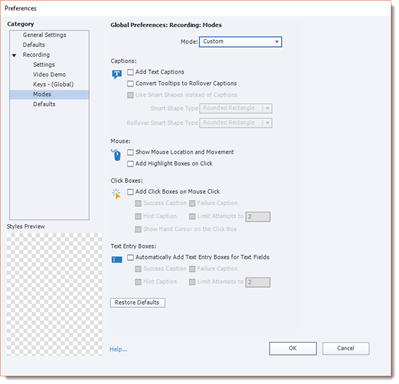Toggle Limit Attempts under Click Boxes
Screen dimensions: 399x384
(192, 217)
